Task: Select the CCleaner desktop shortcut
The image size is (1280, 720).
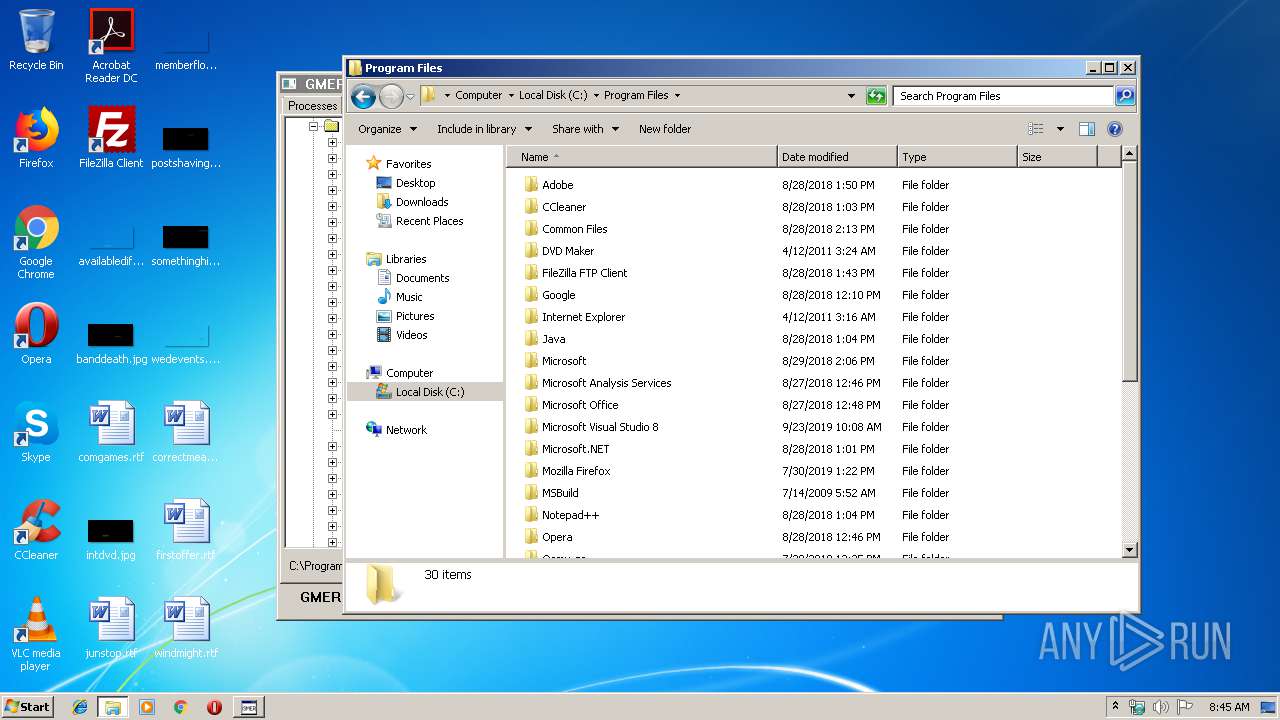Action: tap(36, 530)
